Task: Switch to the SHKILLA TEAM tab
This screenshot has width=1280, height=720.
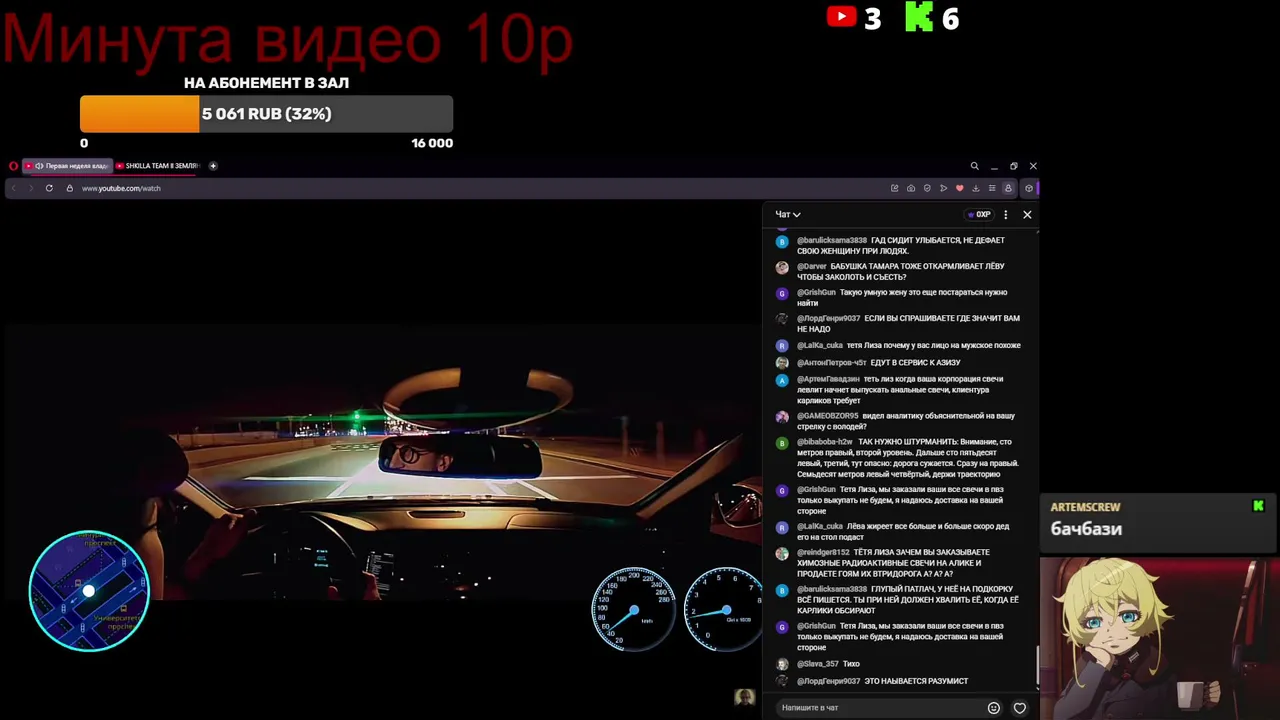Action: coord(158,166)
